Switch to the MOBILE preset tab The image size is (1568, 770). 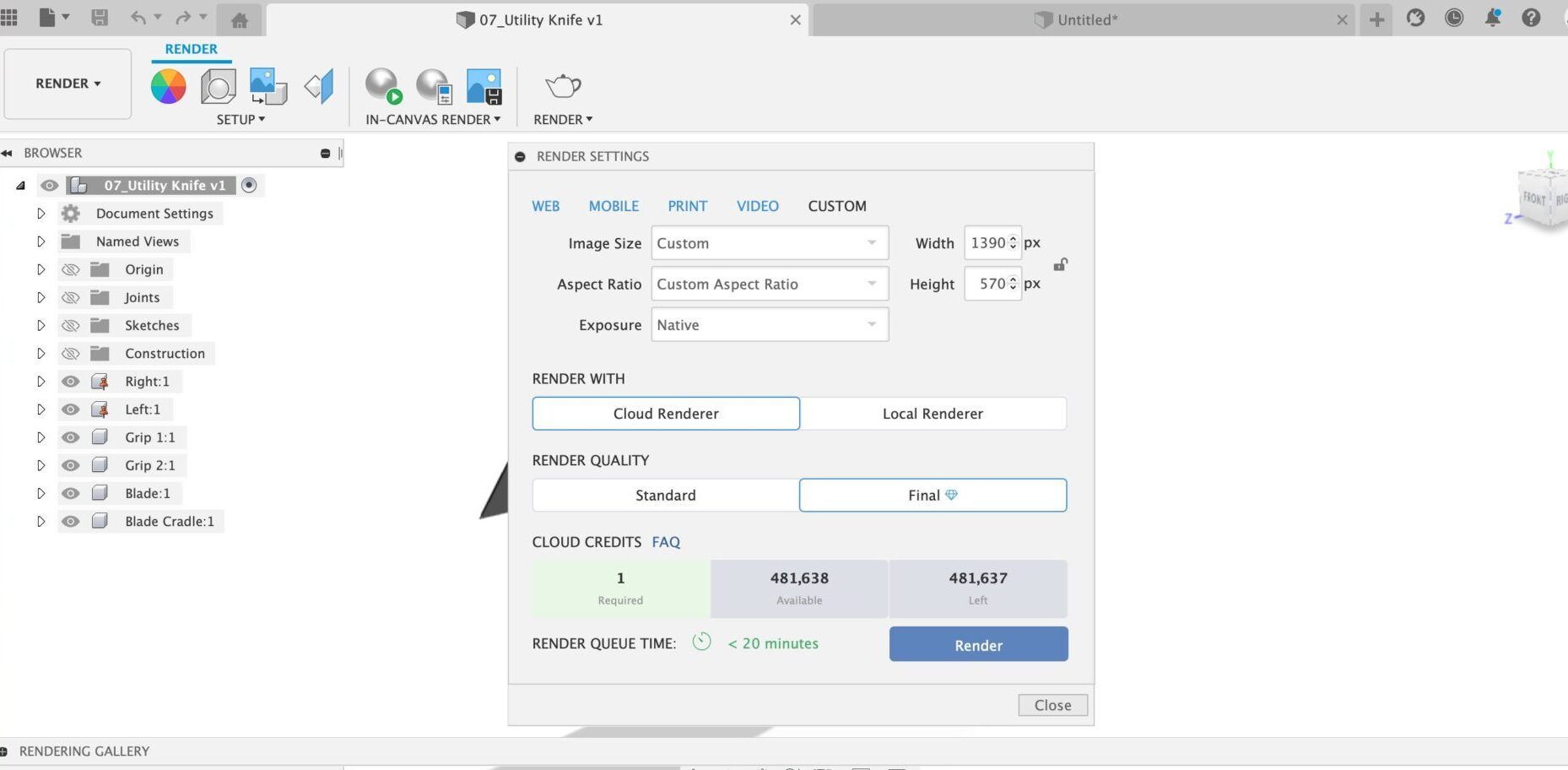coord(614,206)
